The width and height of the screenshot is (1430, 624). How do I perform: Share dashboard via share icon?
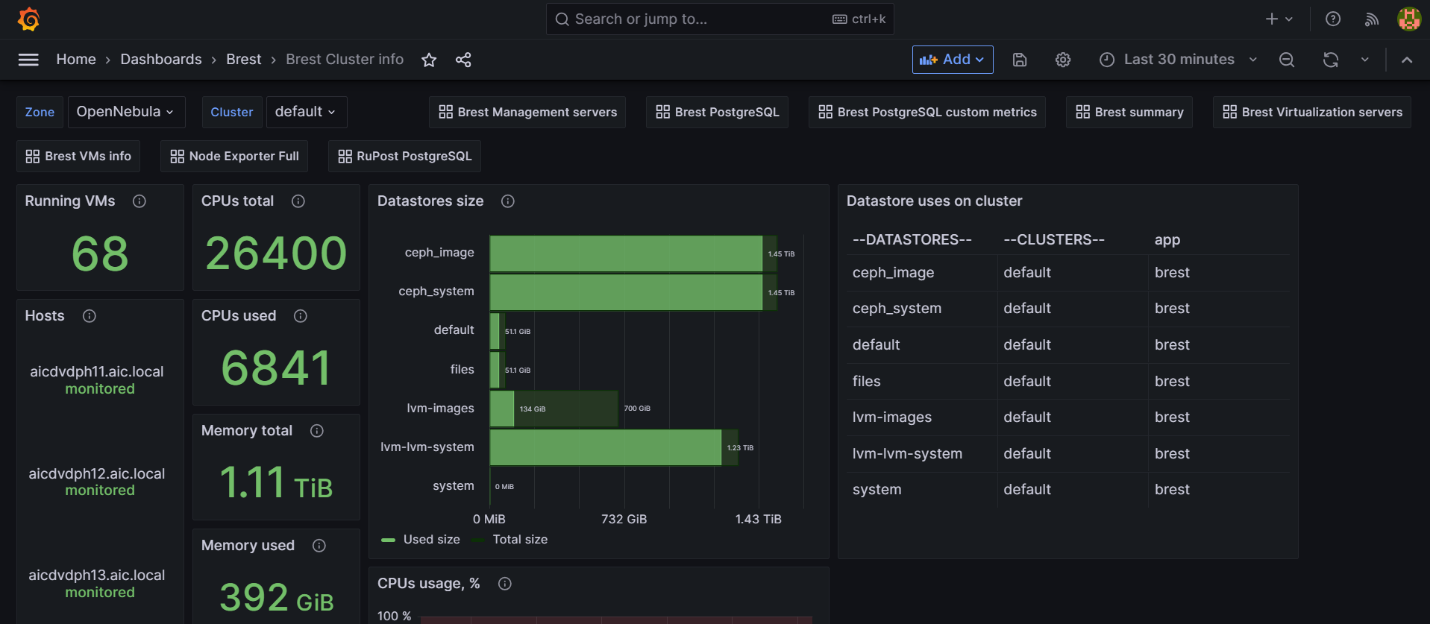coord(463,60)
